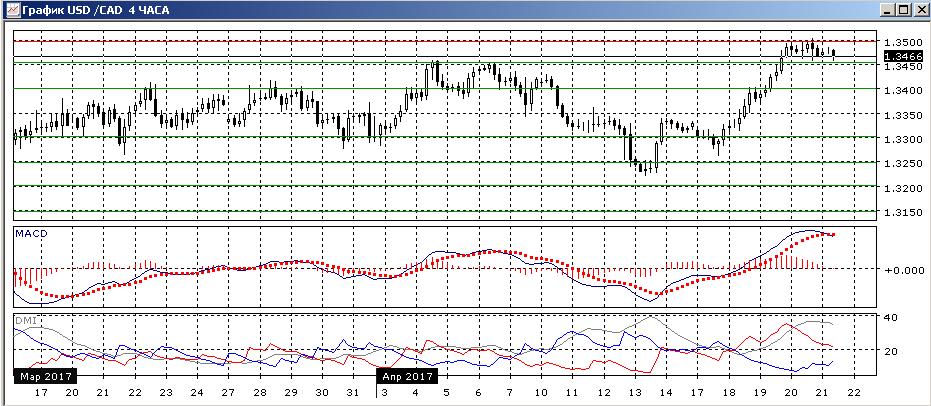Click the DMI indicator label

pos(26,321)
